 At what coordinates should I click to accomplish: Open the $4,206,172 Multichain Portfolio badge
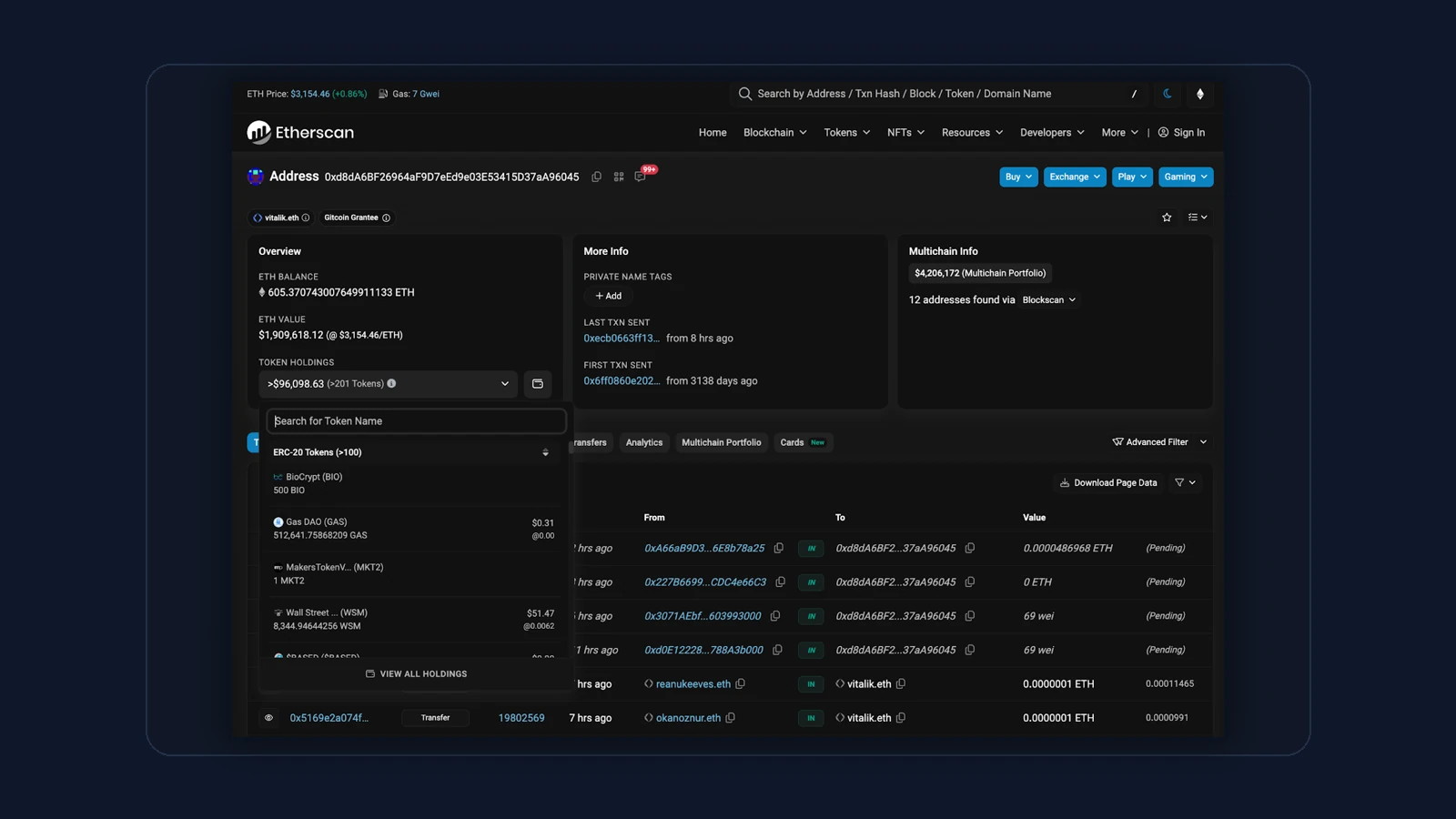[x=980, y=273]
